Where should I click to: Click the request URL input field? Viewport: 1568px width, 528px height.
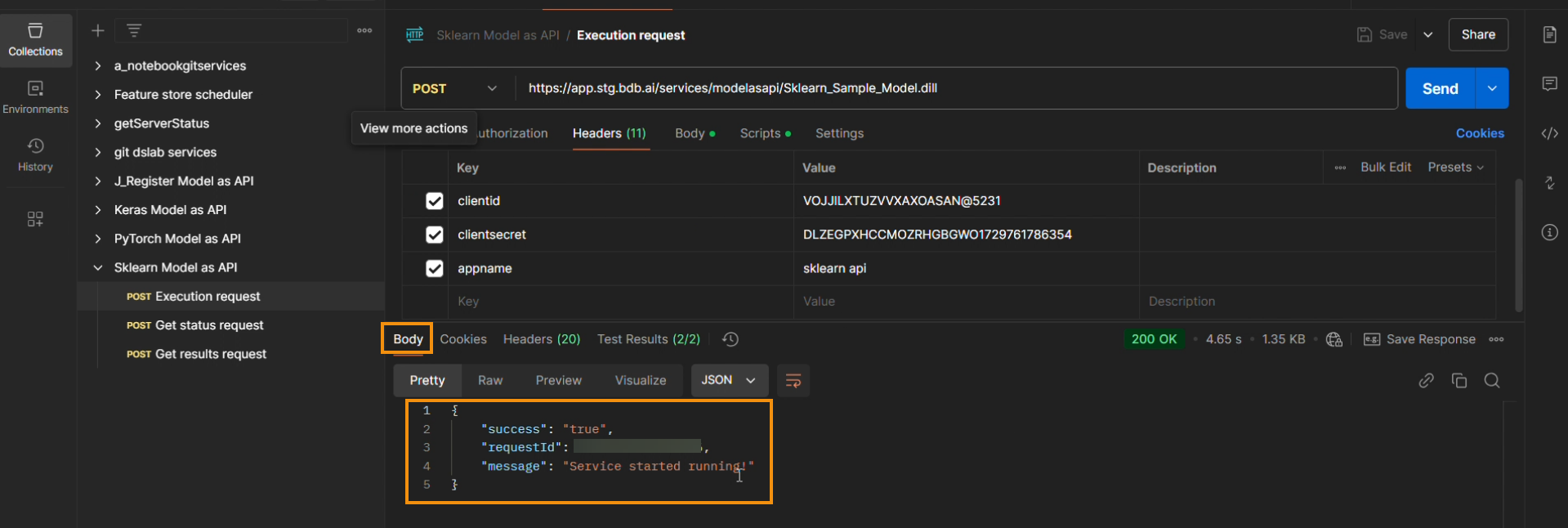956,88
